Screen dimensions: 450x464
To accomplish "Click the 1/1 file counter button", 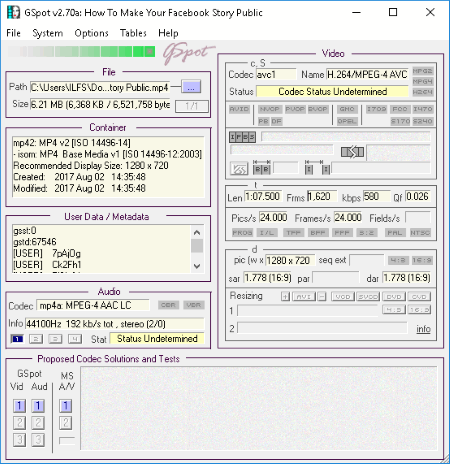I will pos(192,106).
